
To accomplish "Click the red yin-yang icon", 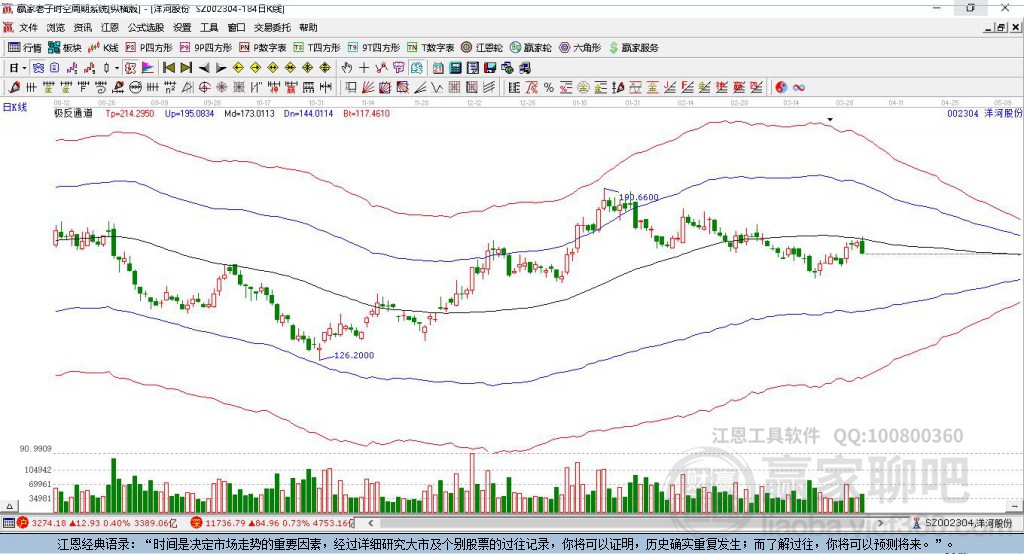I will (780, 87).
